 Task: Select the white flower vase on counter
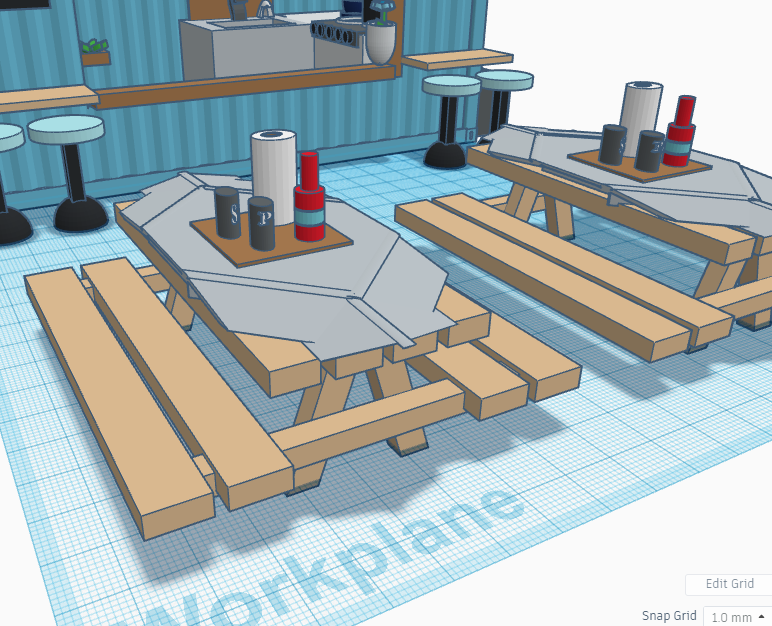click(x=379, y=42)
